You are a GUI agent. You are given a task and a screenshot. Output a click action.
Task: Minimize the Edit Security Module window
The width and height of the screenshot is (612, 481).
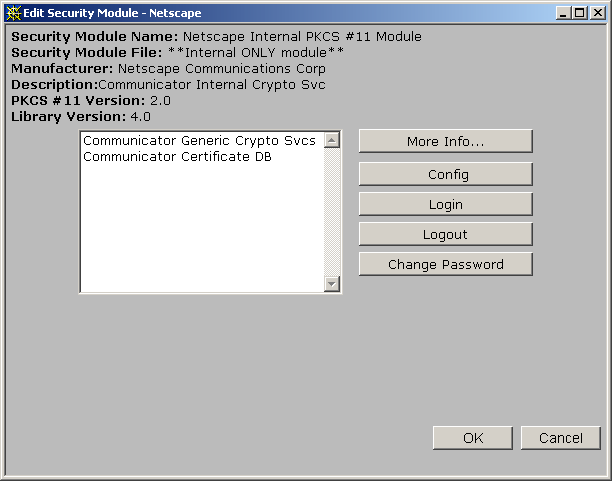563,13
